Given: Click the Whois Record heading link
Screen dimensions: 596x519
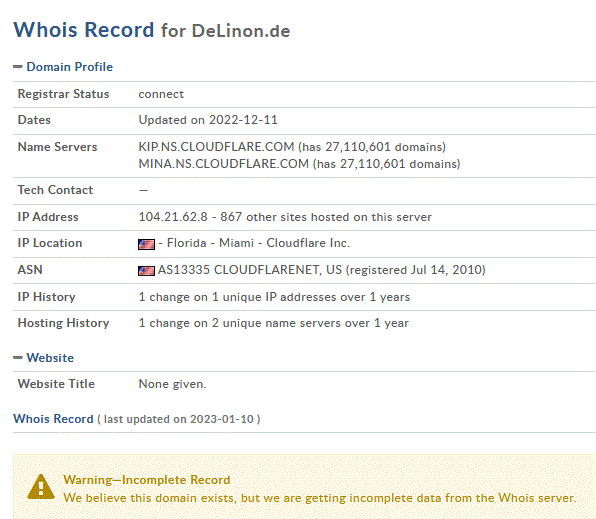Looking at the screenshot, I should point(53,419).
